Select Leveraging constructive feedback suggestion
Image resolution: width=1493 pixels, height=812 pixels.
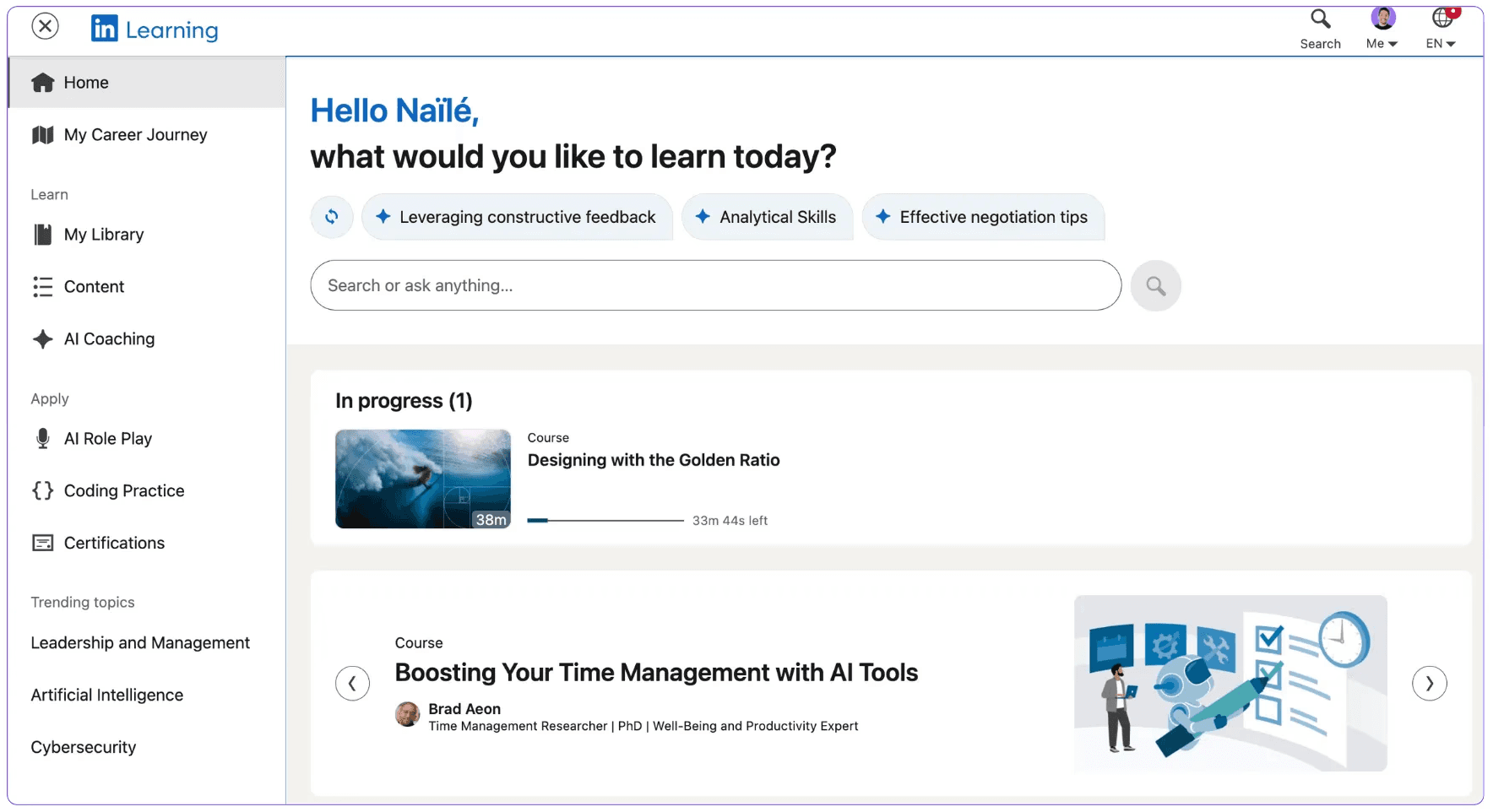[517, 217]
